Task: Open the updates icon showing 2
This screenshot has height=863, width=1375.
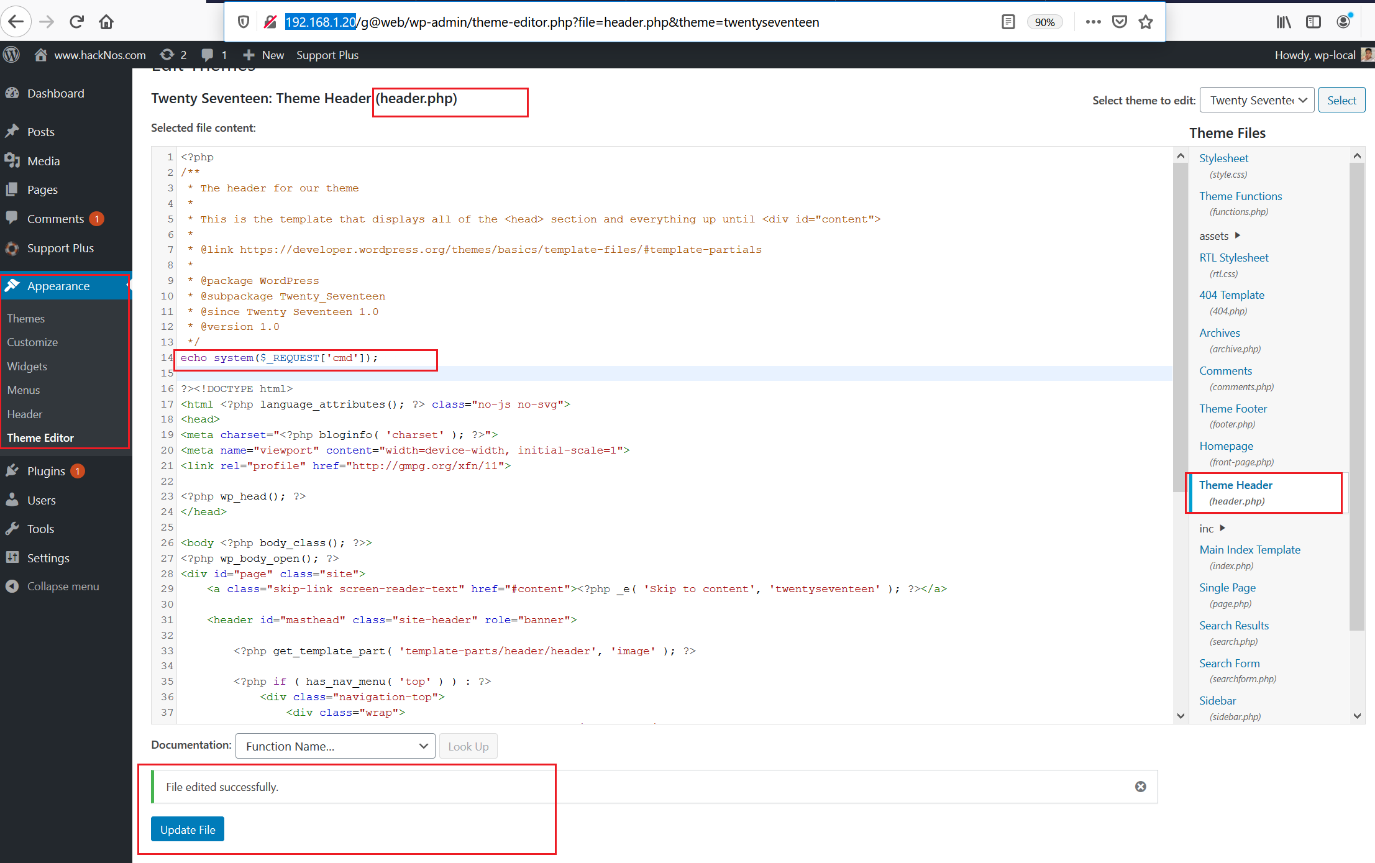Action: tap(173, 55)
